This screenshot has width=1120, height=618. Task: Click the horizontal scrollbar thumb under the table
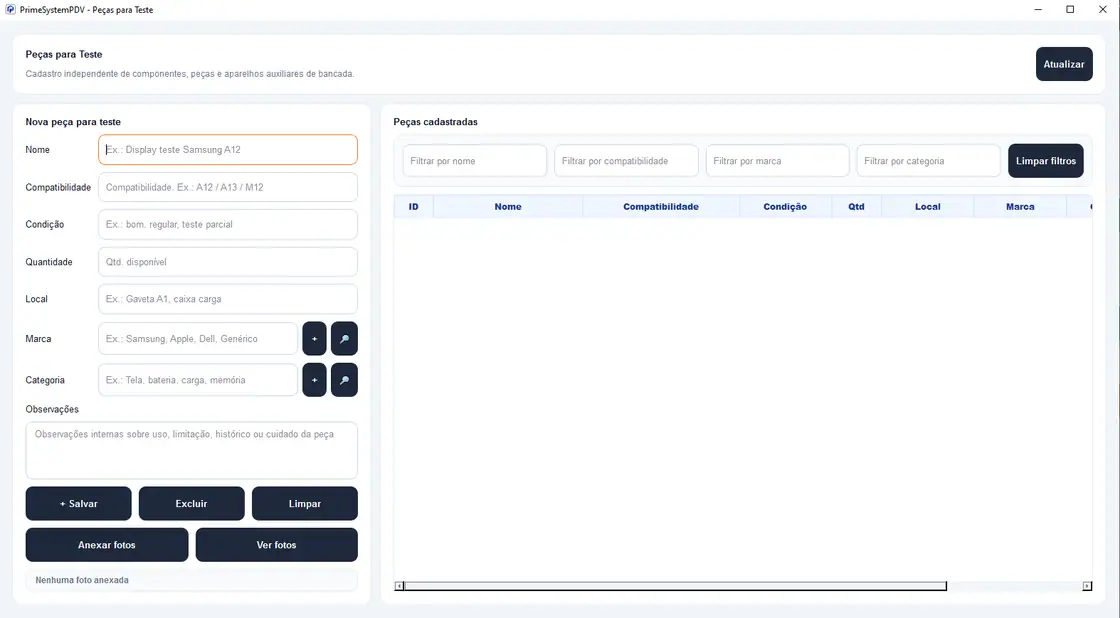676,586
